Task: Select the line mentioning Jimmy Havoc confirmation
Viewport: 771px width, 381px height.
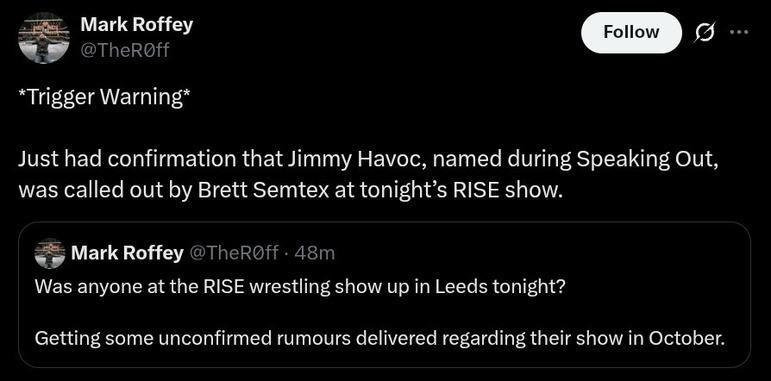Action: tap(369, 160)
